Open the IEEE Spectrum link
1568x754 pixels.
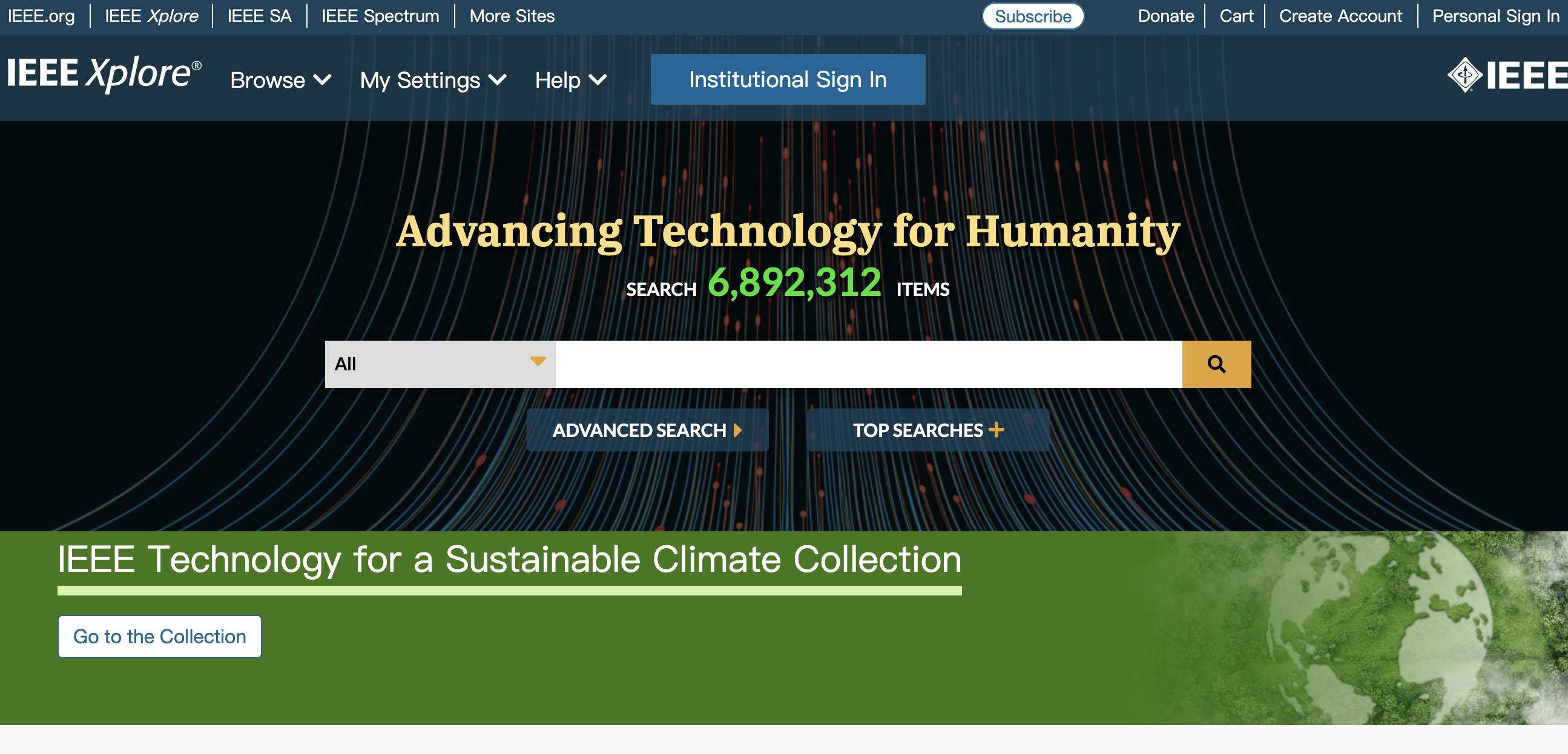(380, 16)
